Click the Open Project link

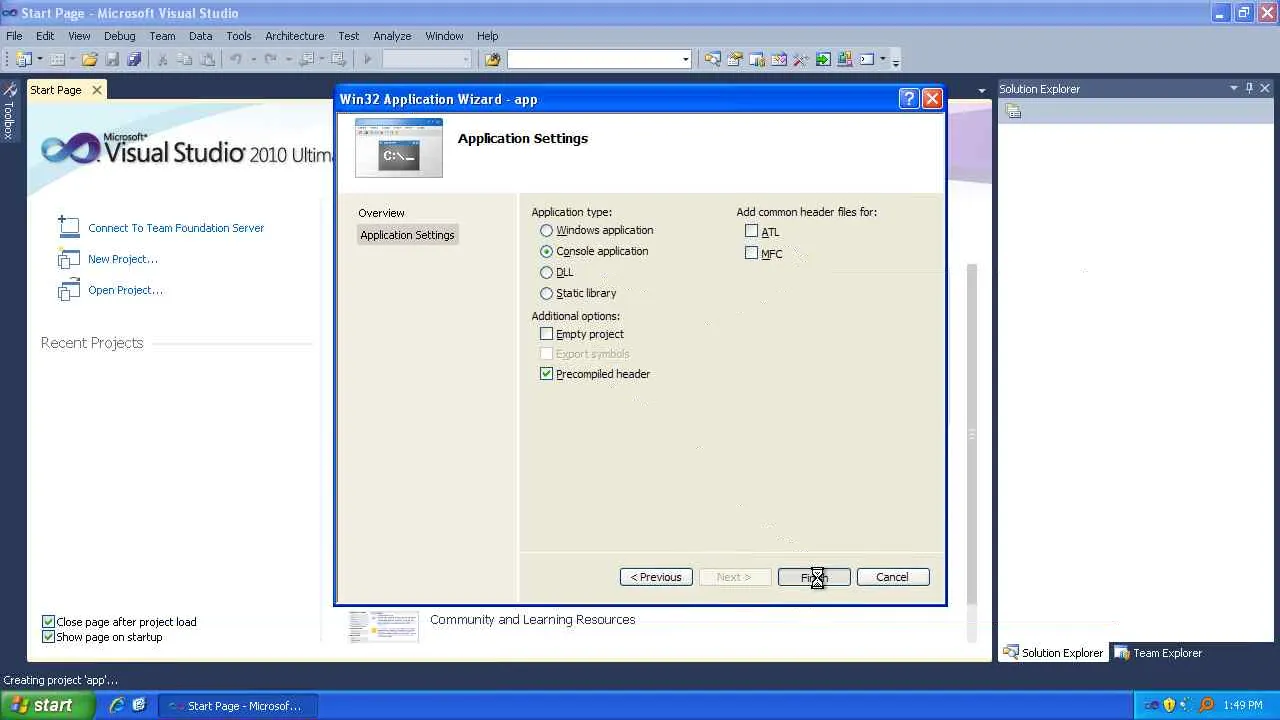click(125, 290)
